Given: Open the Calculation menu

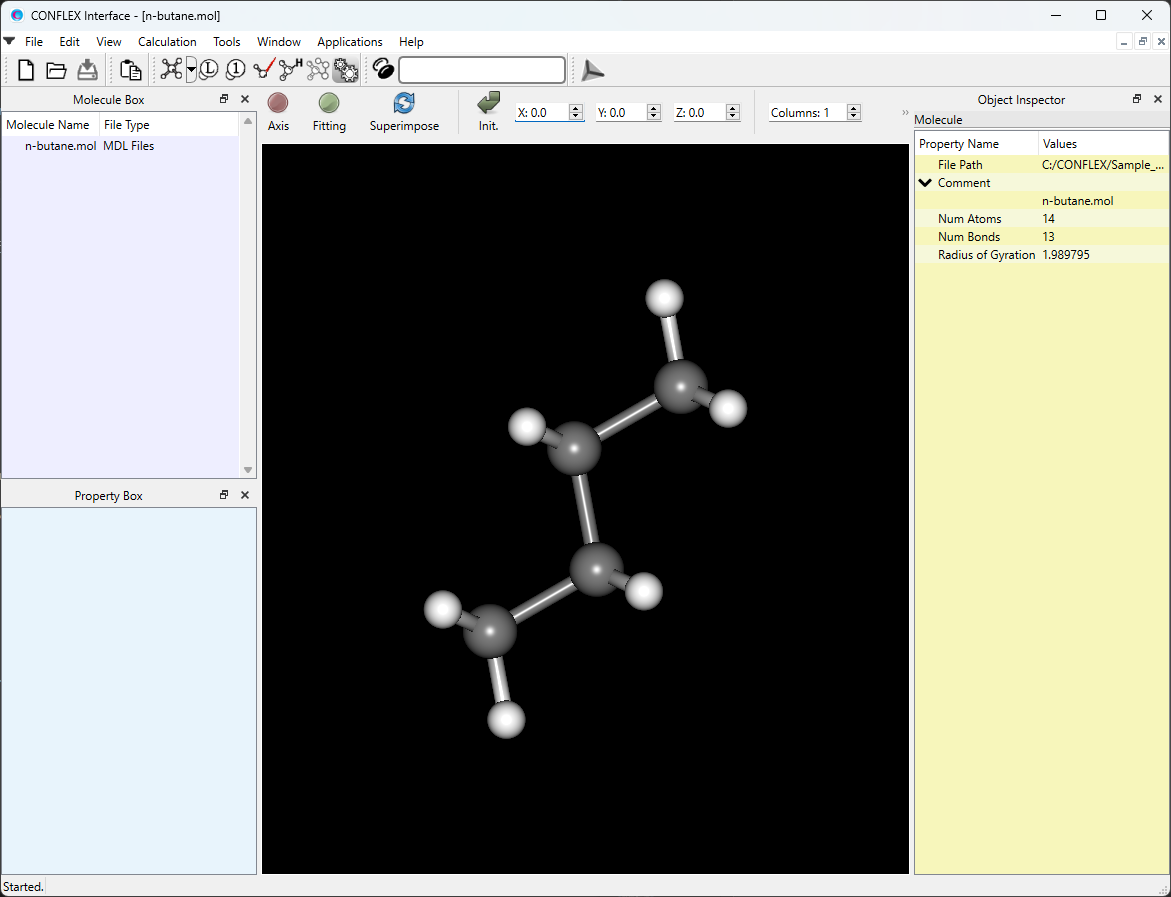Looking at the screenshot, I should (x=167, y=42).
